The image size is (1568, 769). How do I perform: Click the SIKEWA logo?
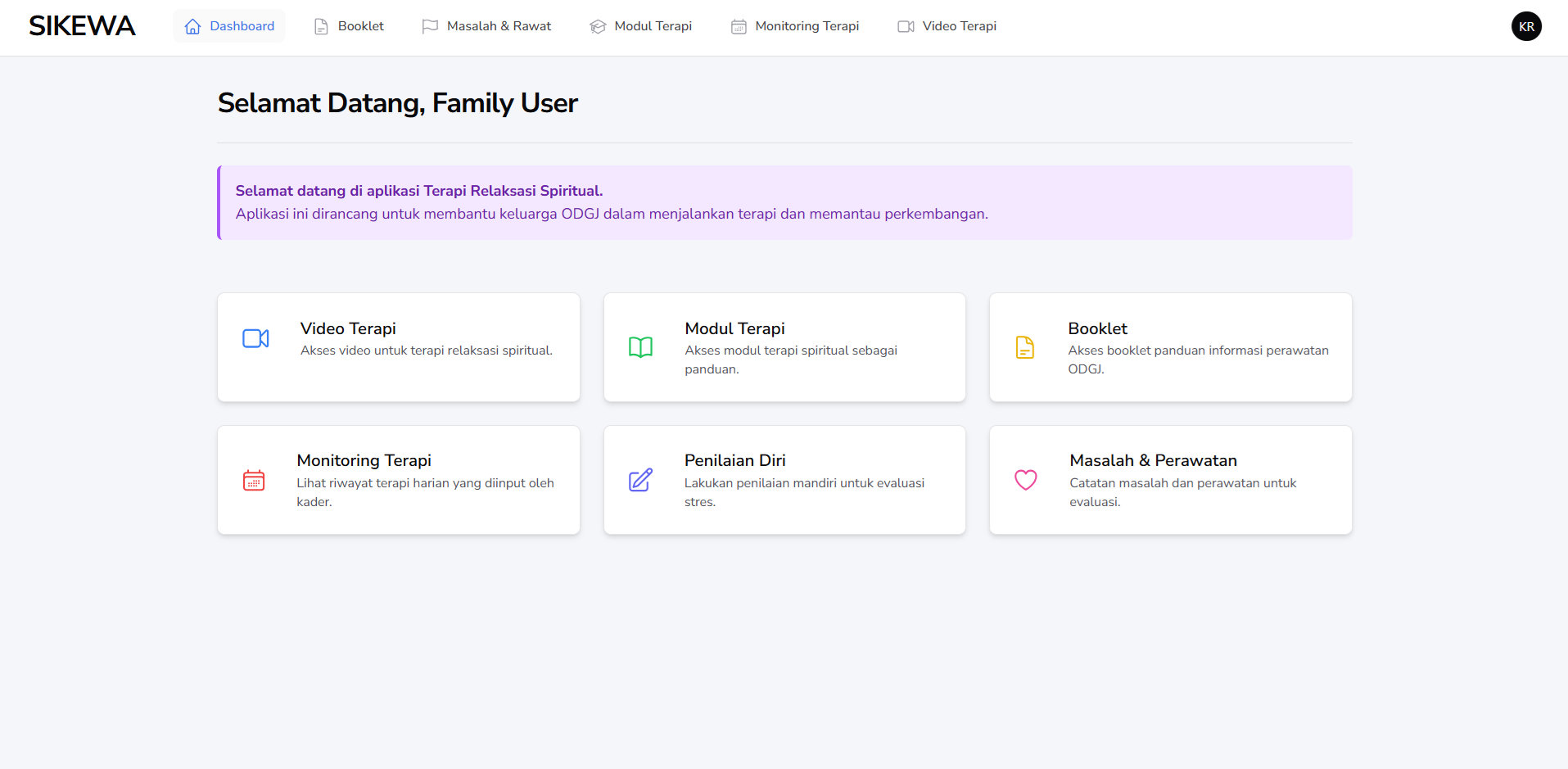tap(82, 26)
